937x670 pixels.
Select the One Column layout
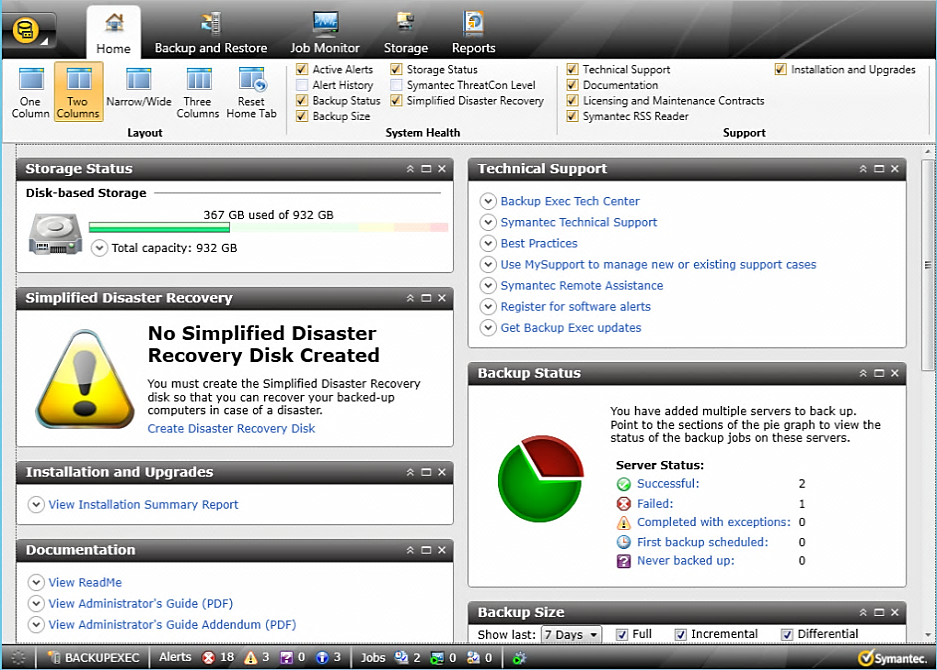tap(31, 92)
